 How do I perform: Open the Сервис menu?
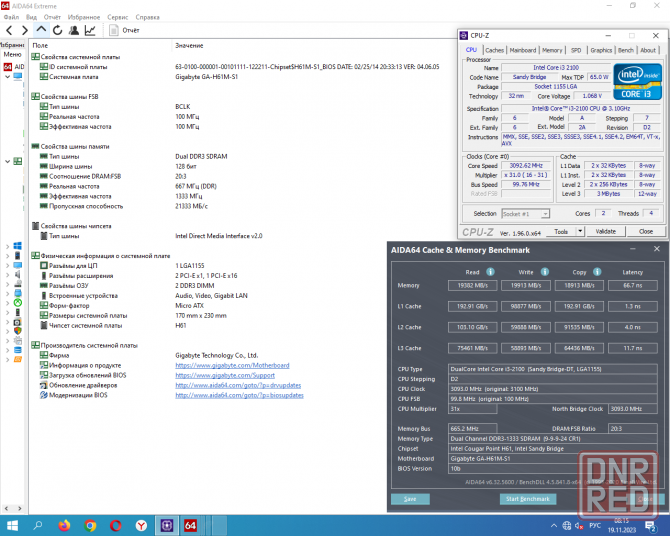pos(118,17)
